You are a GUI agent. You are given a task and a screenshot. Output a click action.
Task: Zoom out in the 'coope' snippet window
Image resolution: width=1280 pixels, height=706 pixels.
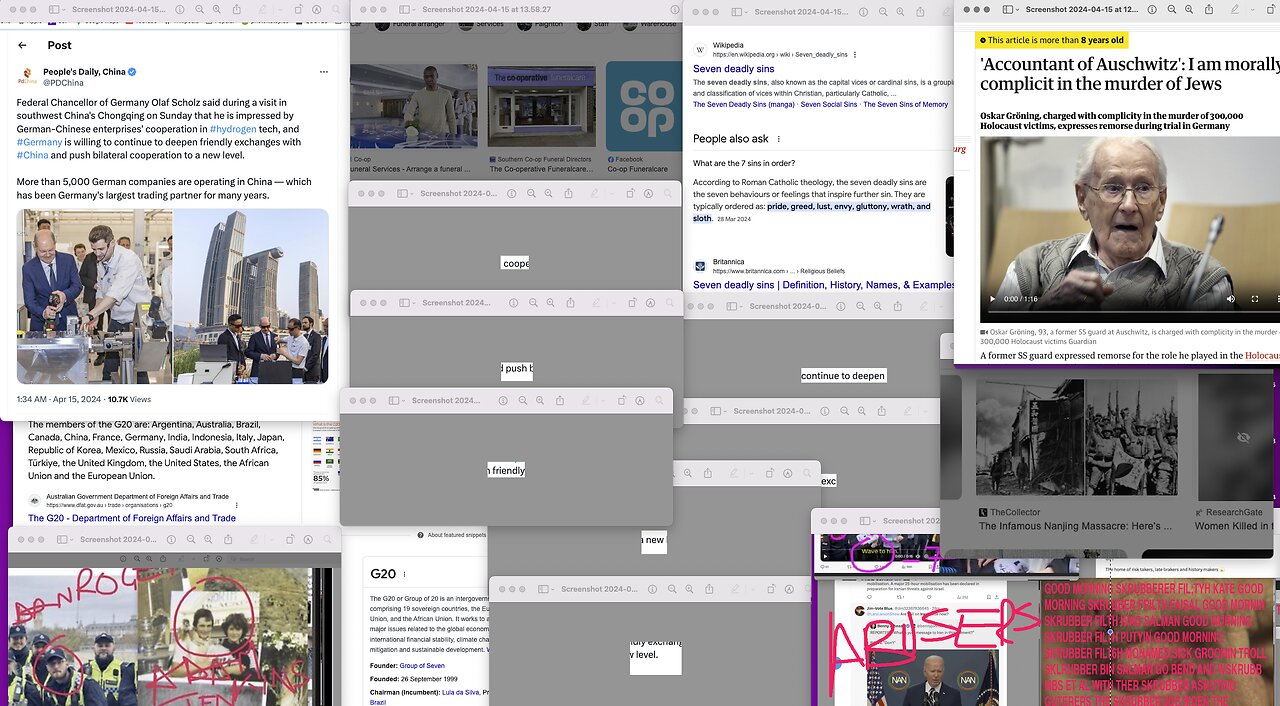coord(531,193)
